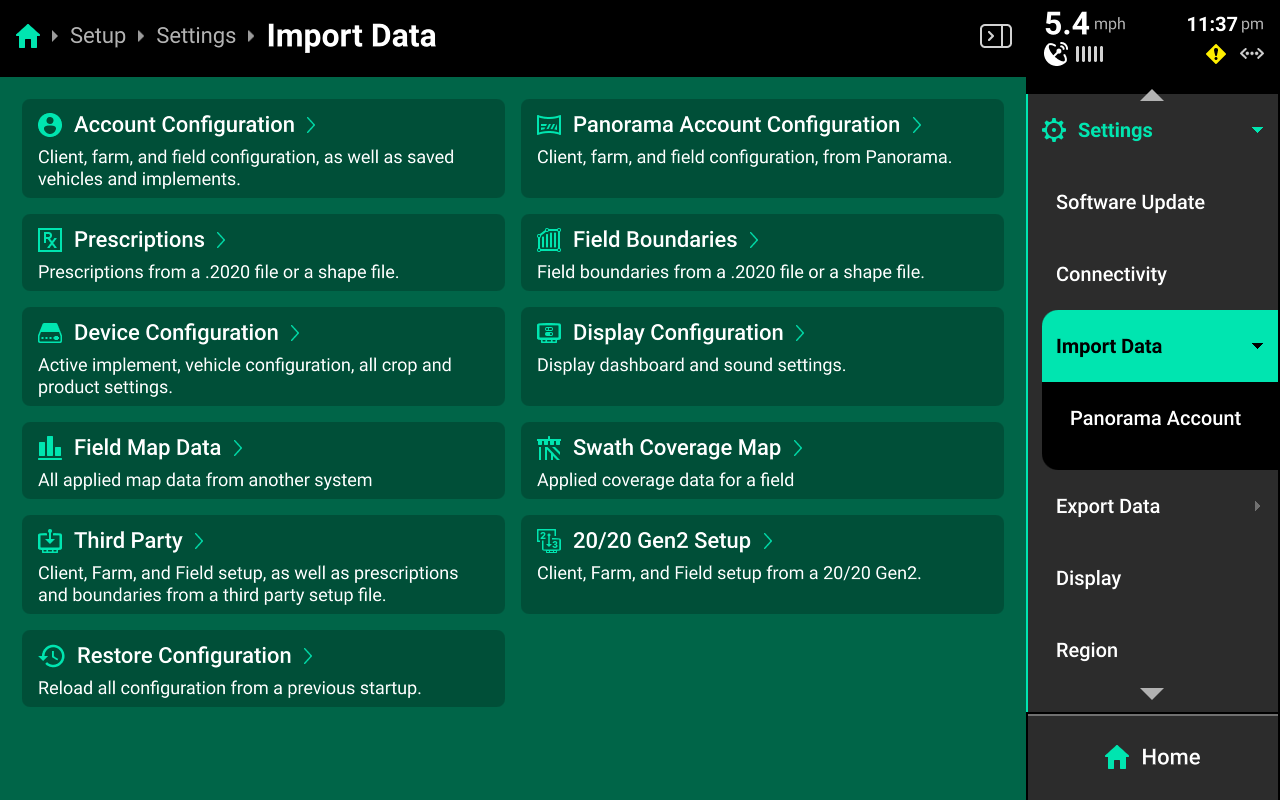Click the Prescriptions Rx icon

[50, 240]
